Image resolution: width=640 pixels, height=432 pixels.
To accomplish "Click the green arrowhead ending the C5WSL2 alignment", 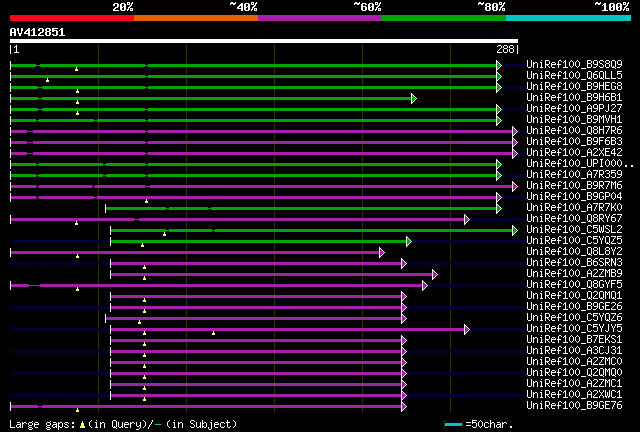I will click(515, 231).
